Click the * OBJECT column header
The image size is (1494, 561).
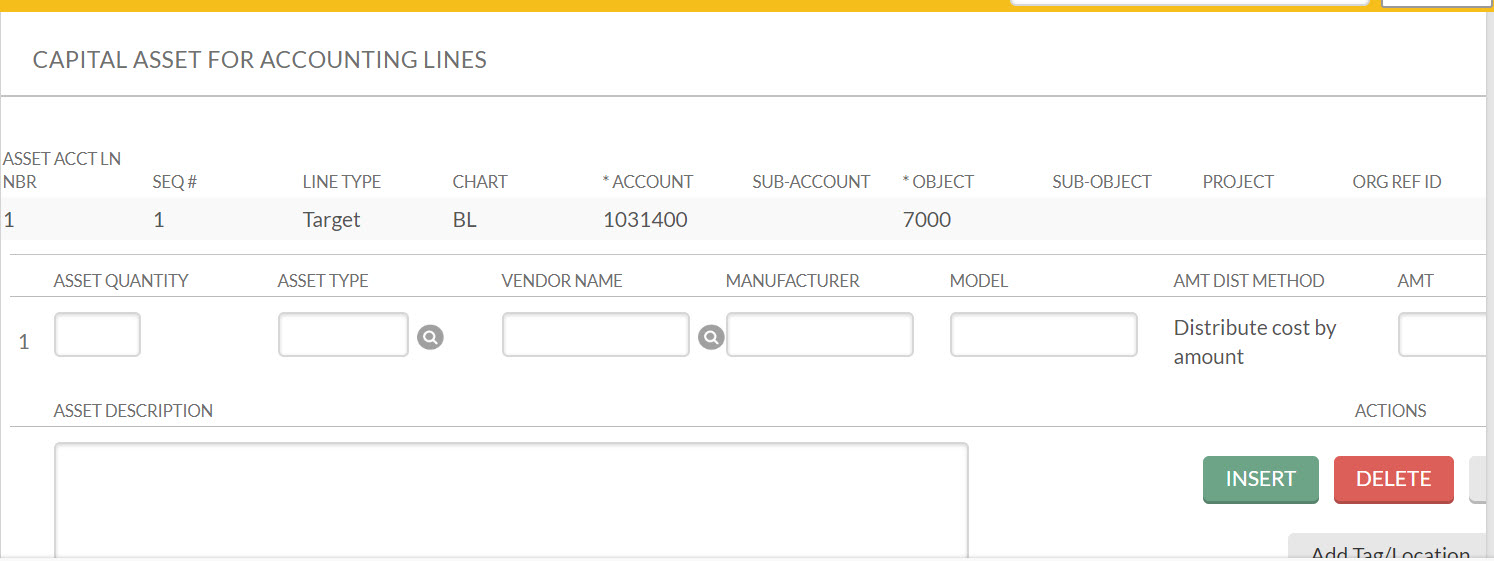click(938, 182)
